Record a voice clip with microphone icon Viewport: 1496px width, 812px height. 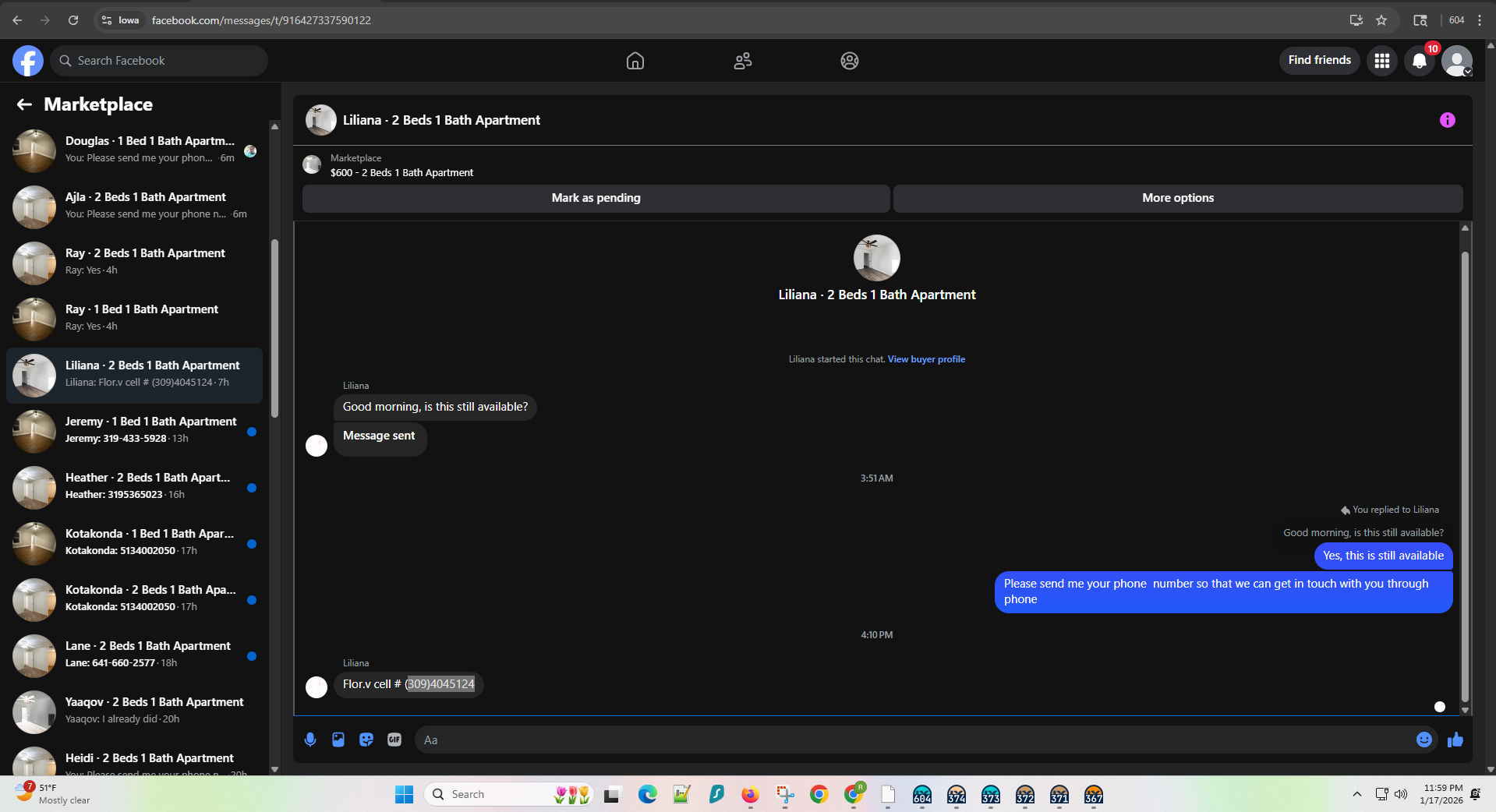tap(310, 740)
